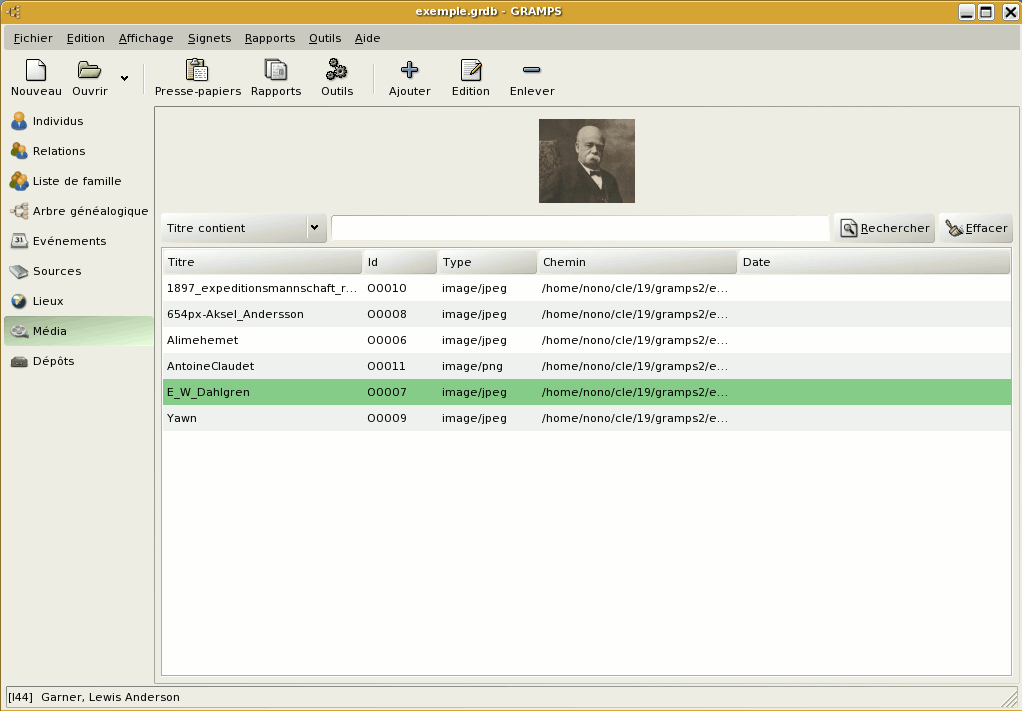Select the Média view
1022x711 pixels.
pyautogui.click(x=79, y=331)
